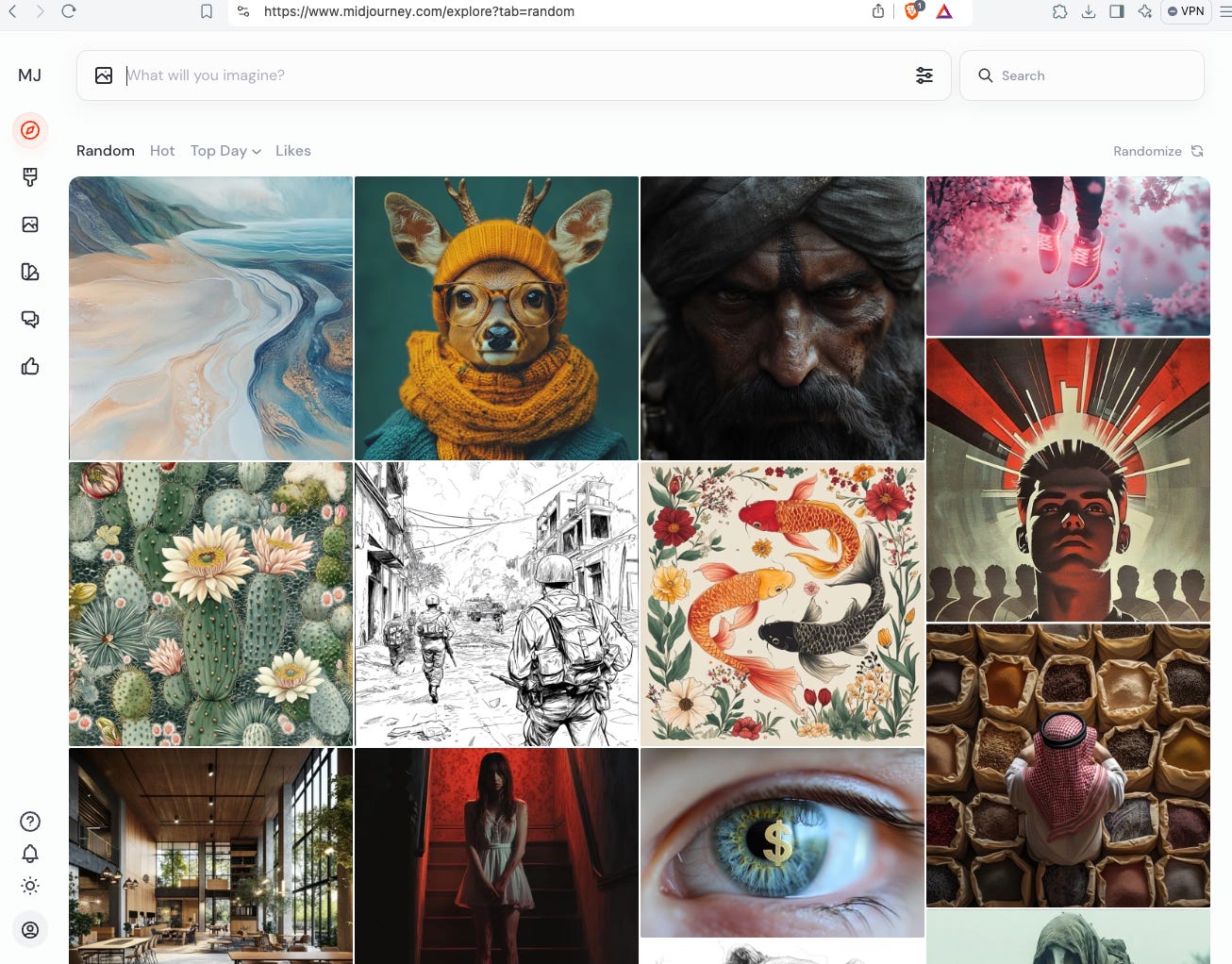Open the notifications bell icon

(30, 854)
